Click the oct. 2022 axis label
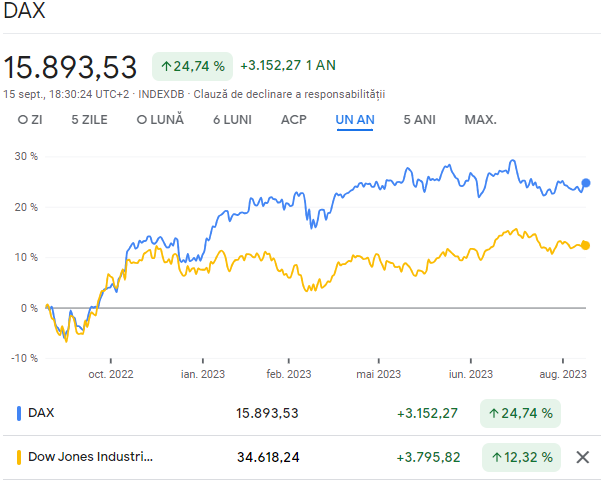 click(111, 374)
